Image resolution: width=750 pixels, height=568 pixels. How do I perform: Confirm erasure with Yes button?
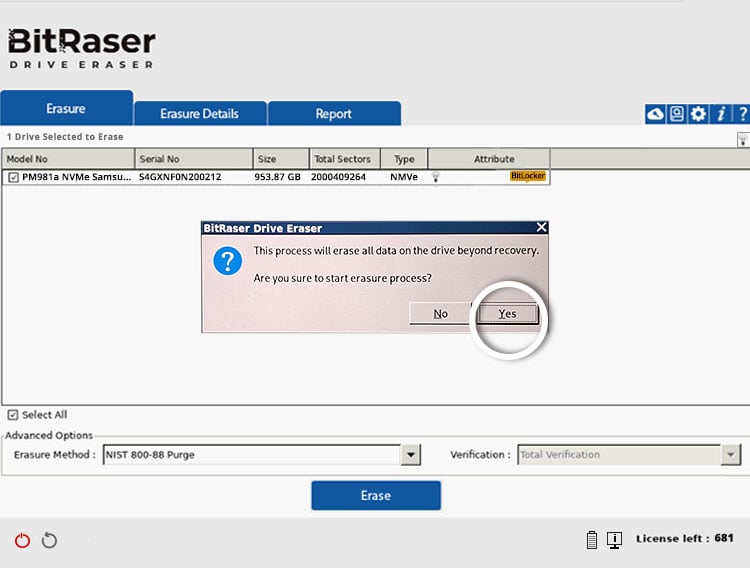coord(507,314)
